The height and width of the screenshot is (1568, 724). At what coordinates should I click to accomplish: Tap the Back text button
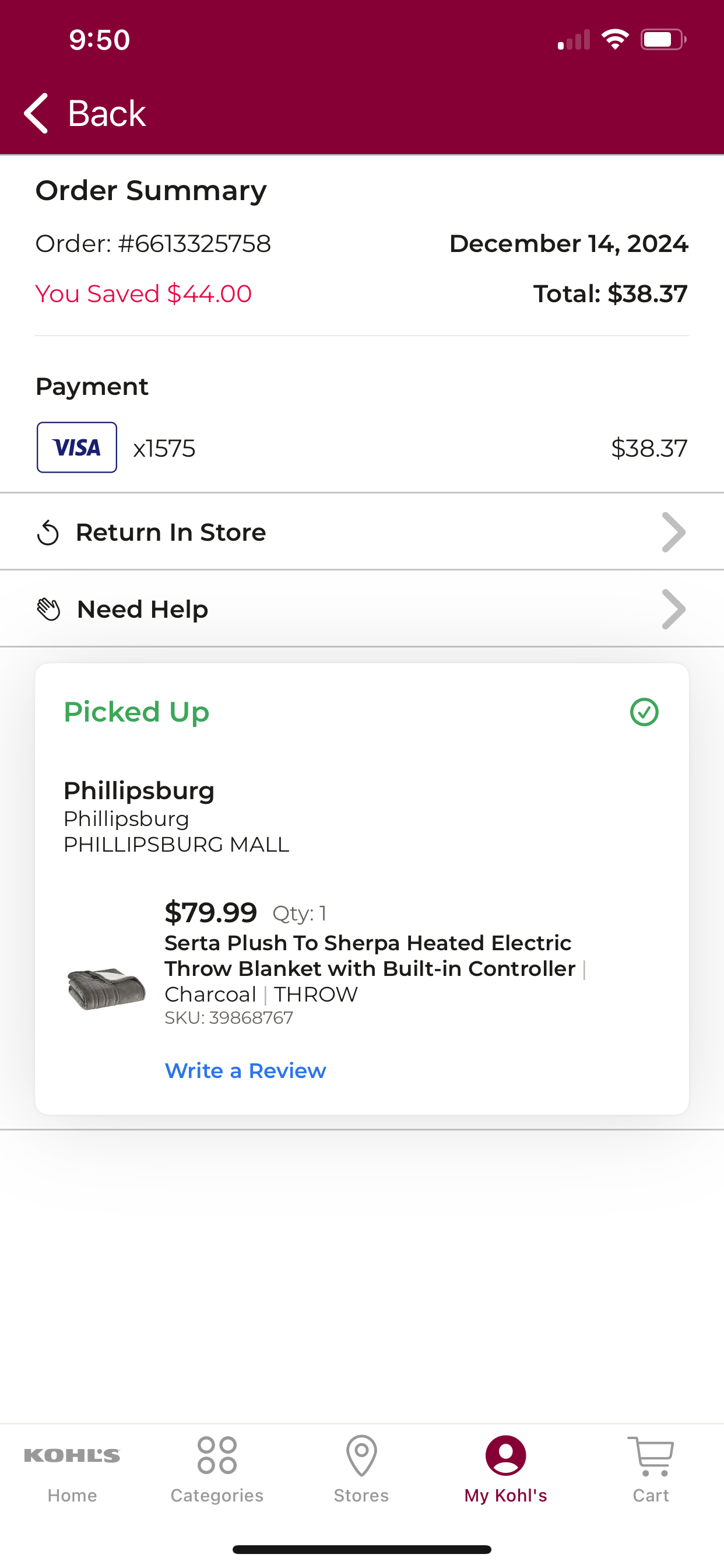[x=107, y=113]
